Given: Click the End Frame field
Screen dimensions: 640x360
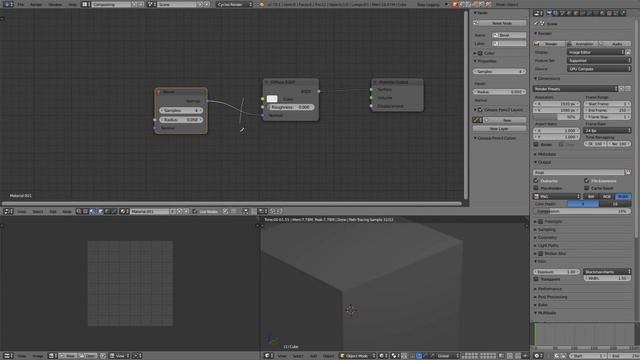Looking at the screenshot, I should pyautogui.click(x=607, y=110).
